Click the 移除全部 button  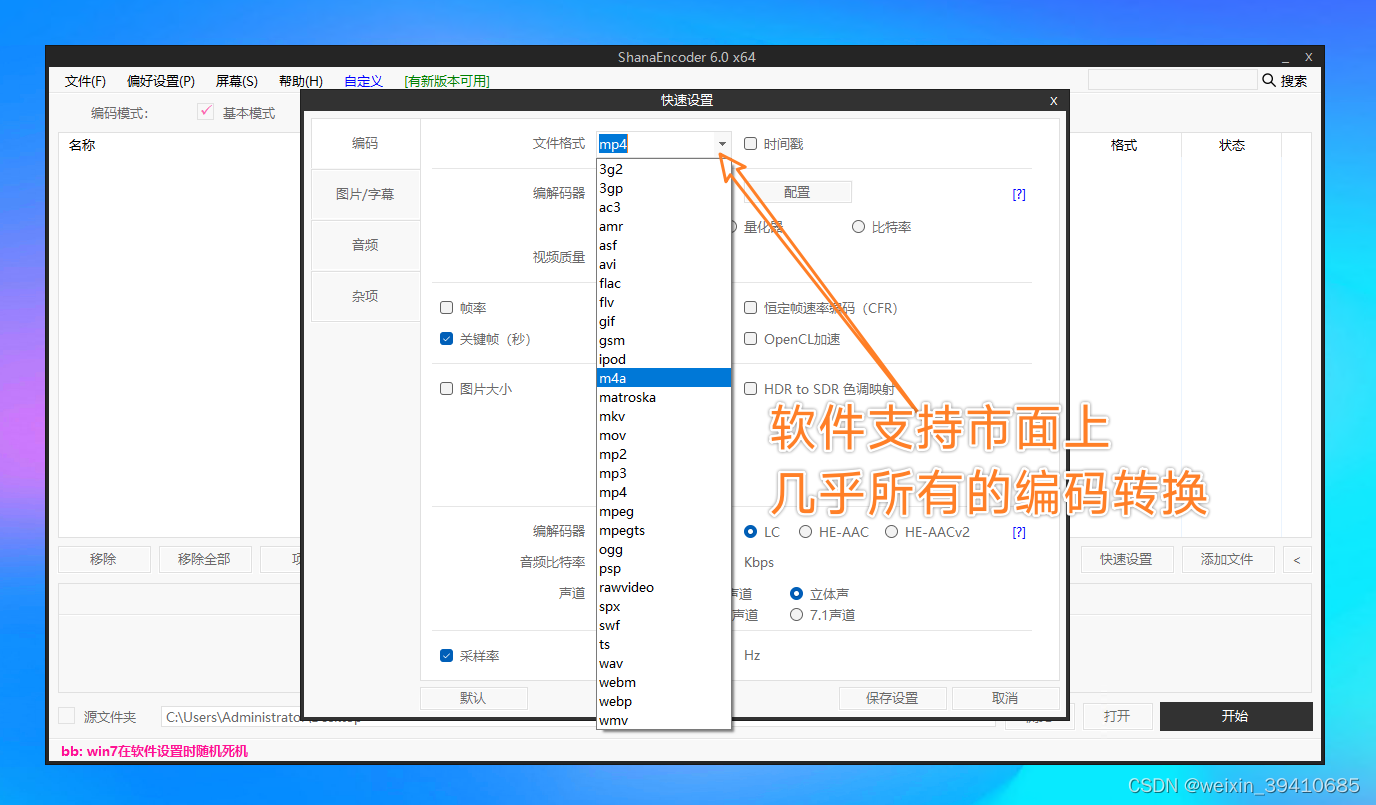point(205,559)
